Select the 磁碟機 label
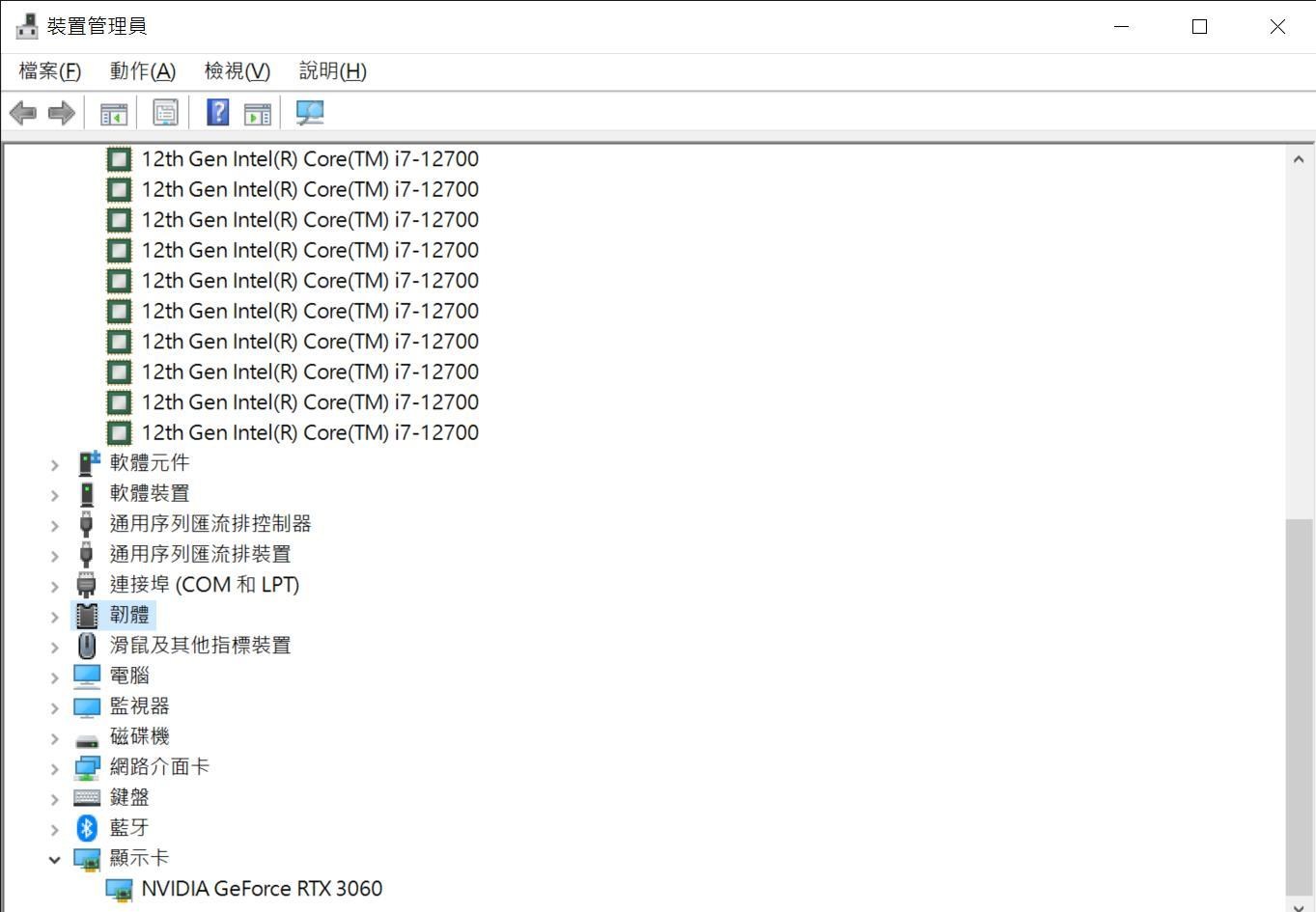 (x=139, y=736)
